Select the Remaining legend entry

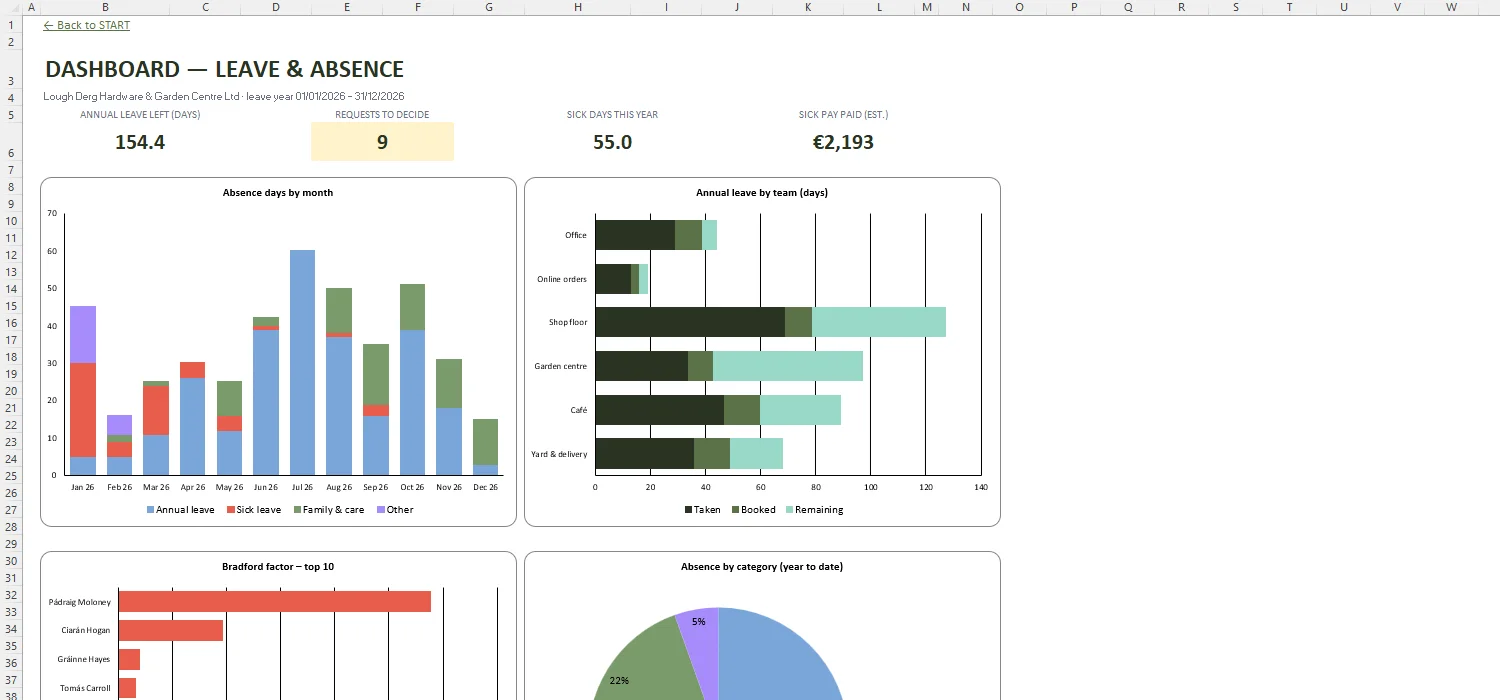click(814, 510)
